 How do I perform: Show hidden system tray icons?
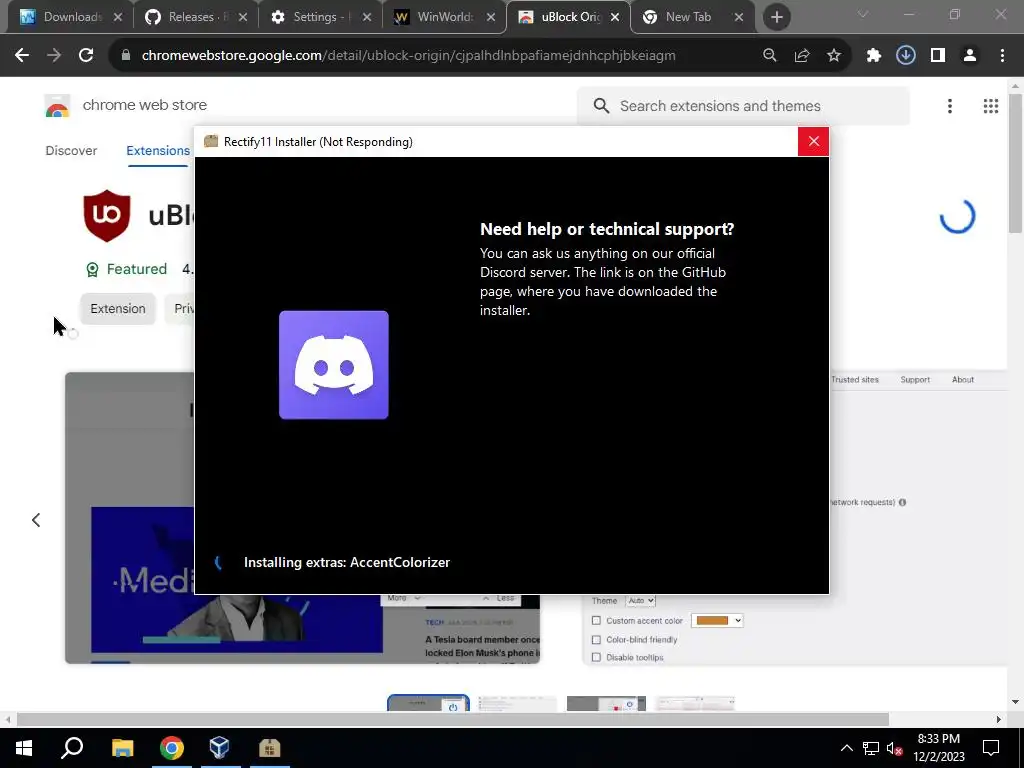click(846, 748)
